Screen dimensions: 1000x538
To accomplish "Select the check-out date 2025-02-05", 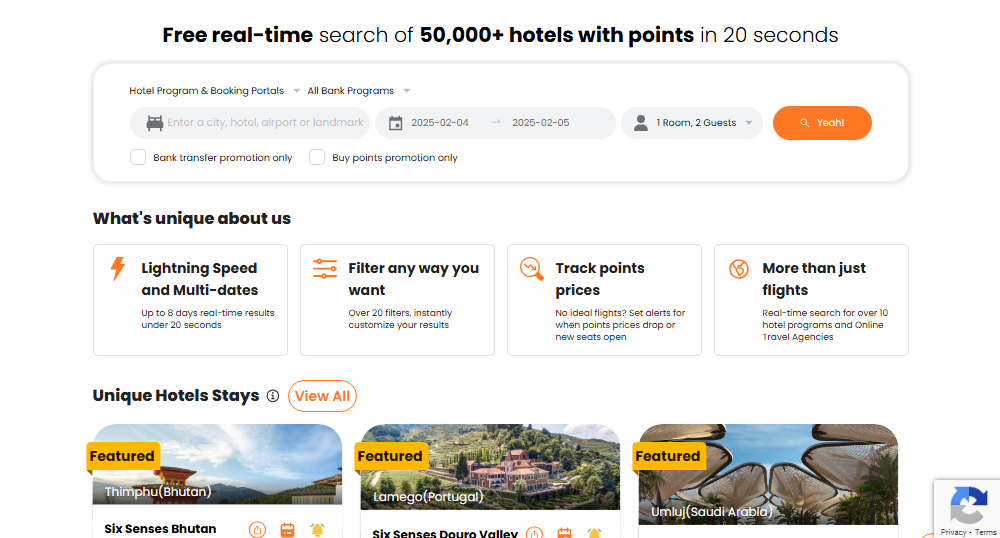I will (x=540, y=123).
